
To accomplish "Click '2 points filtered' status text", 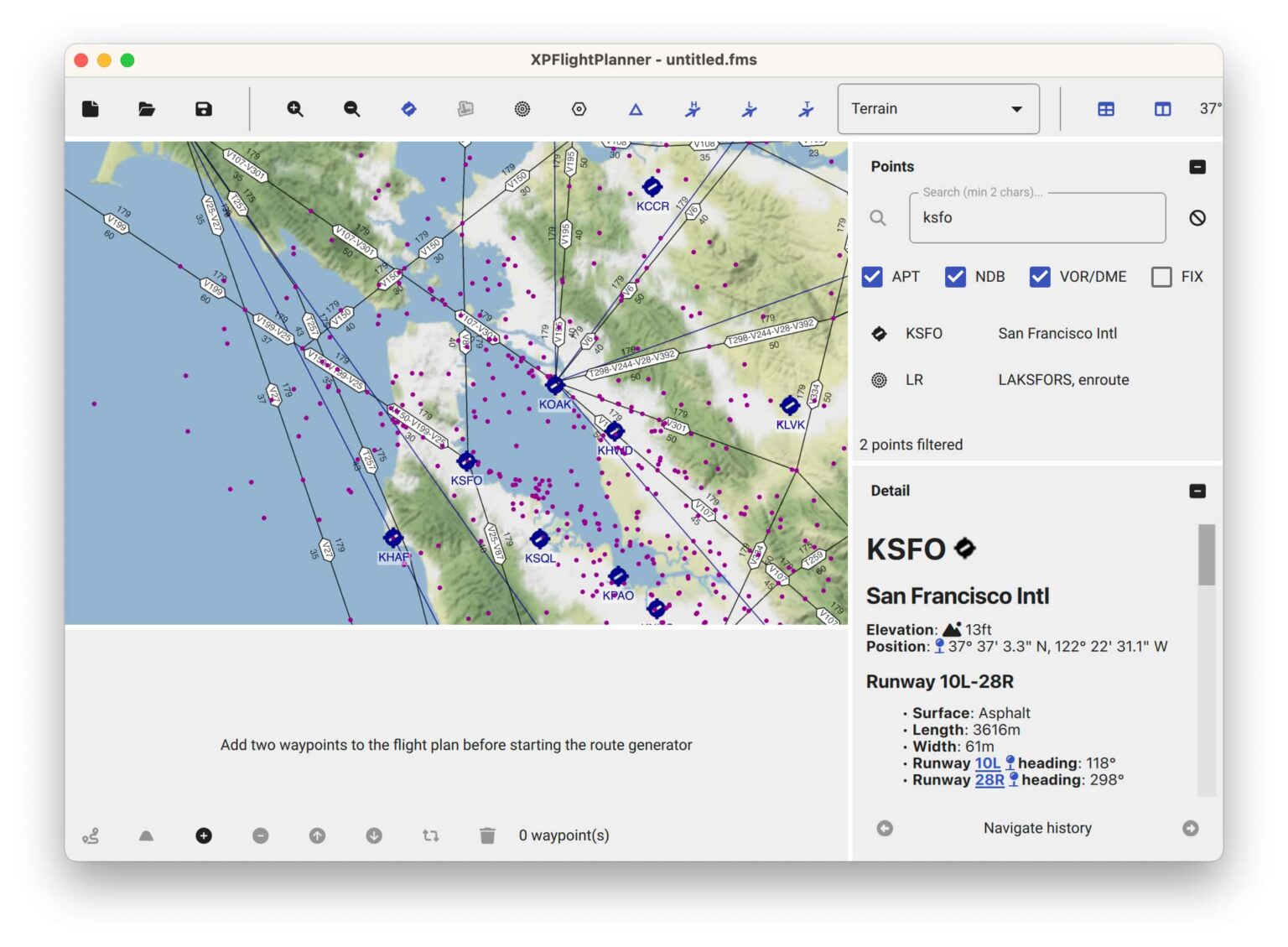I will click(x=911, y=445).
